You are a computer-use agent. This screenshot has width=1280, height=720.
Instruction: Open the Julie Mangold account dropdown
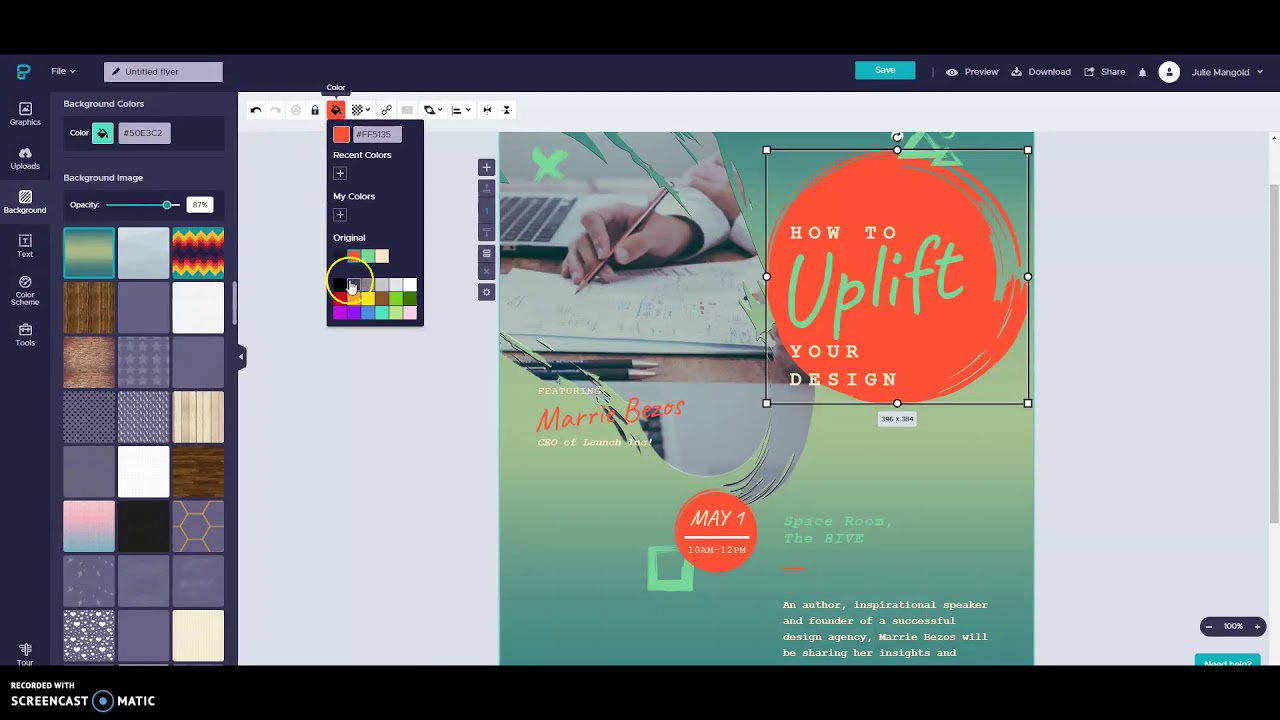[x=1227, y=72]
